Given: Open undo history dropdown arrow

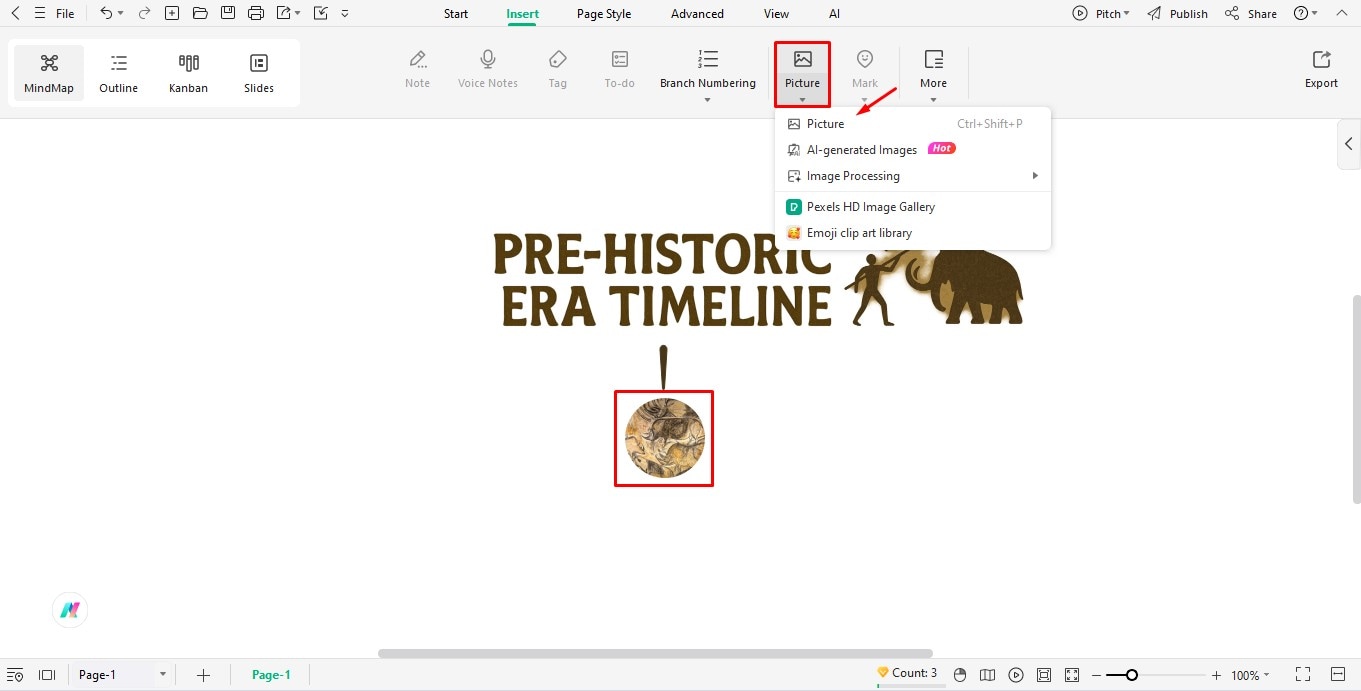Looking at the screenshot, I should [121, 14].
